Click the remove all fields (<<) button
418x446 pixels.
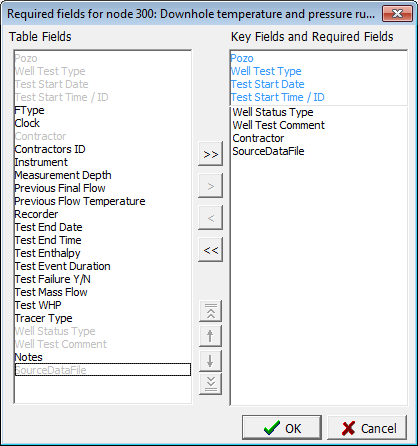pos(210,250)
